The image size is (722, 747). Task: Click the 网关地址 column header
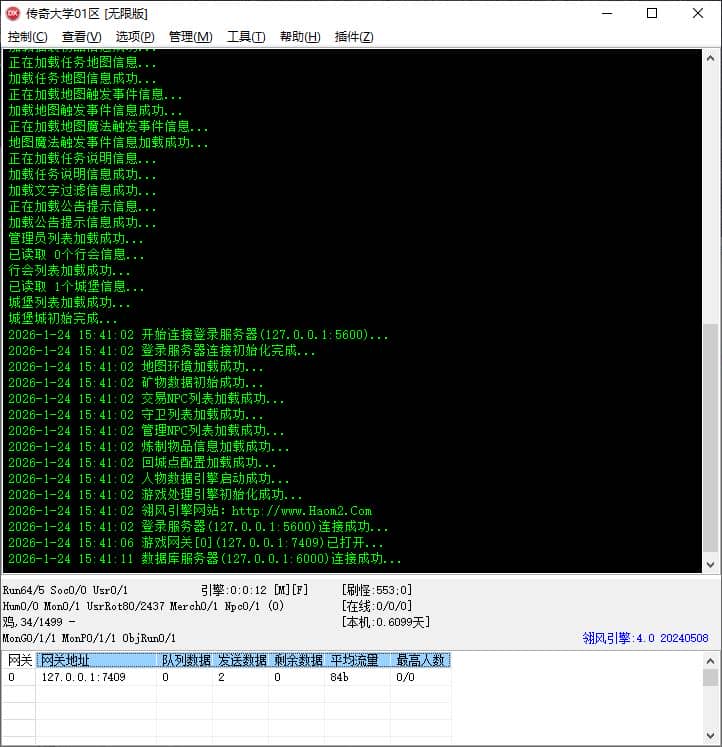96,660
